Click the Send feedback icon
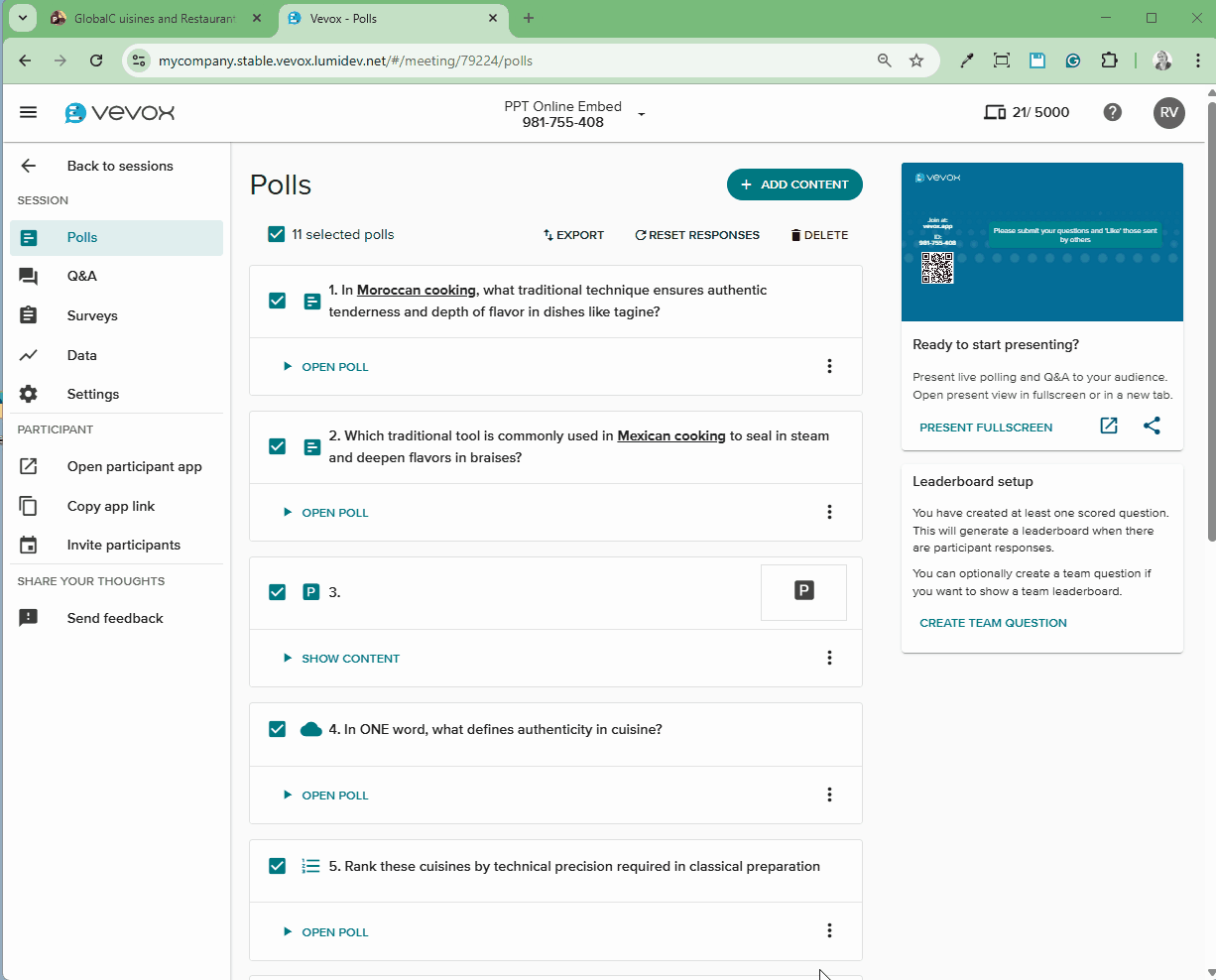 pyautogui.click(x=29, y=618)
